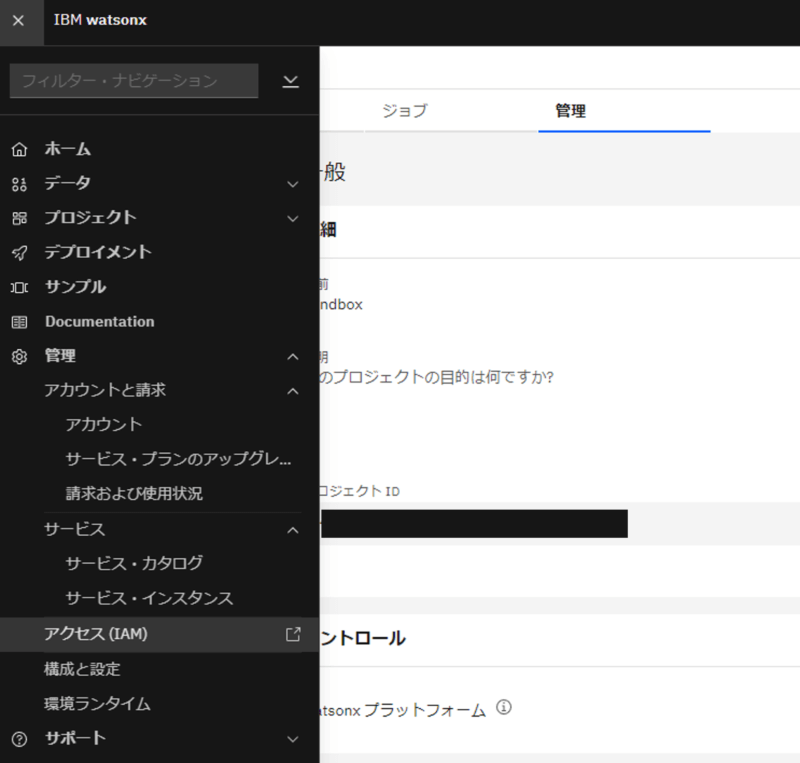Click the collapse-all icon beside the filter field
The image size is (800, 763).
[291, 81]
